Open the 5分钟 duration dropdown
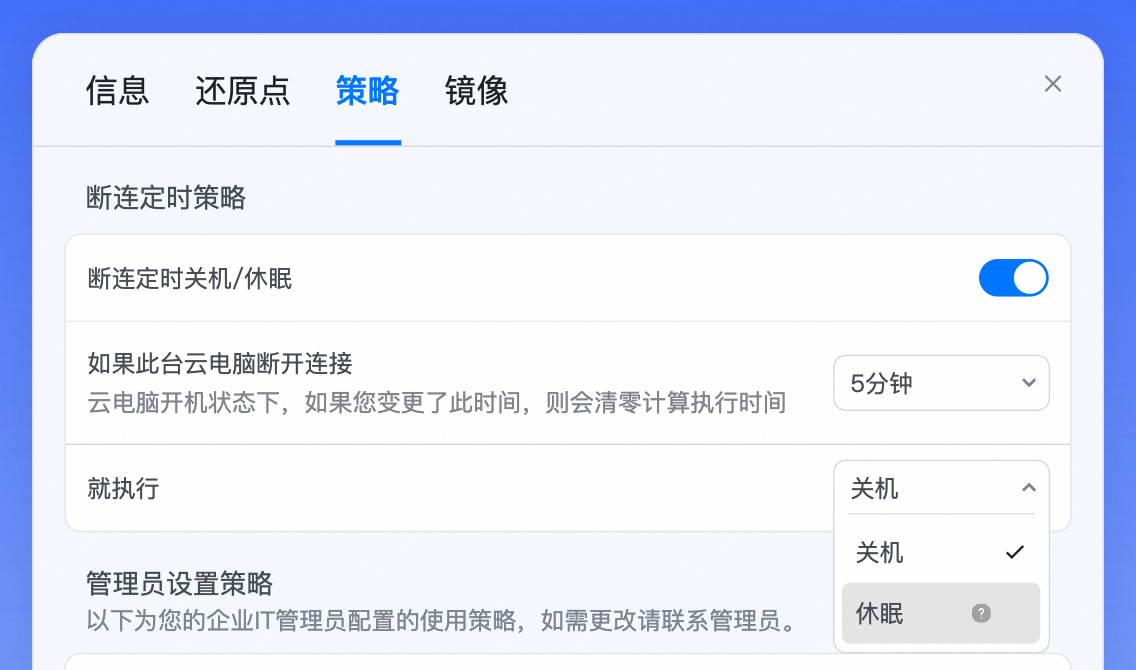The width and height of the screenshot is (1136, 670). click(x=941, y=383)
